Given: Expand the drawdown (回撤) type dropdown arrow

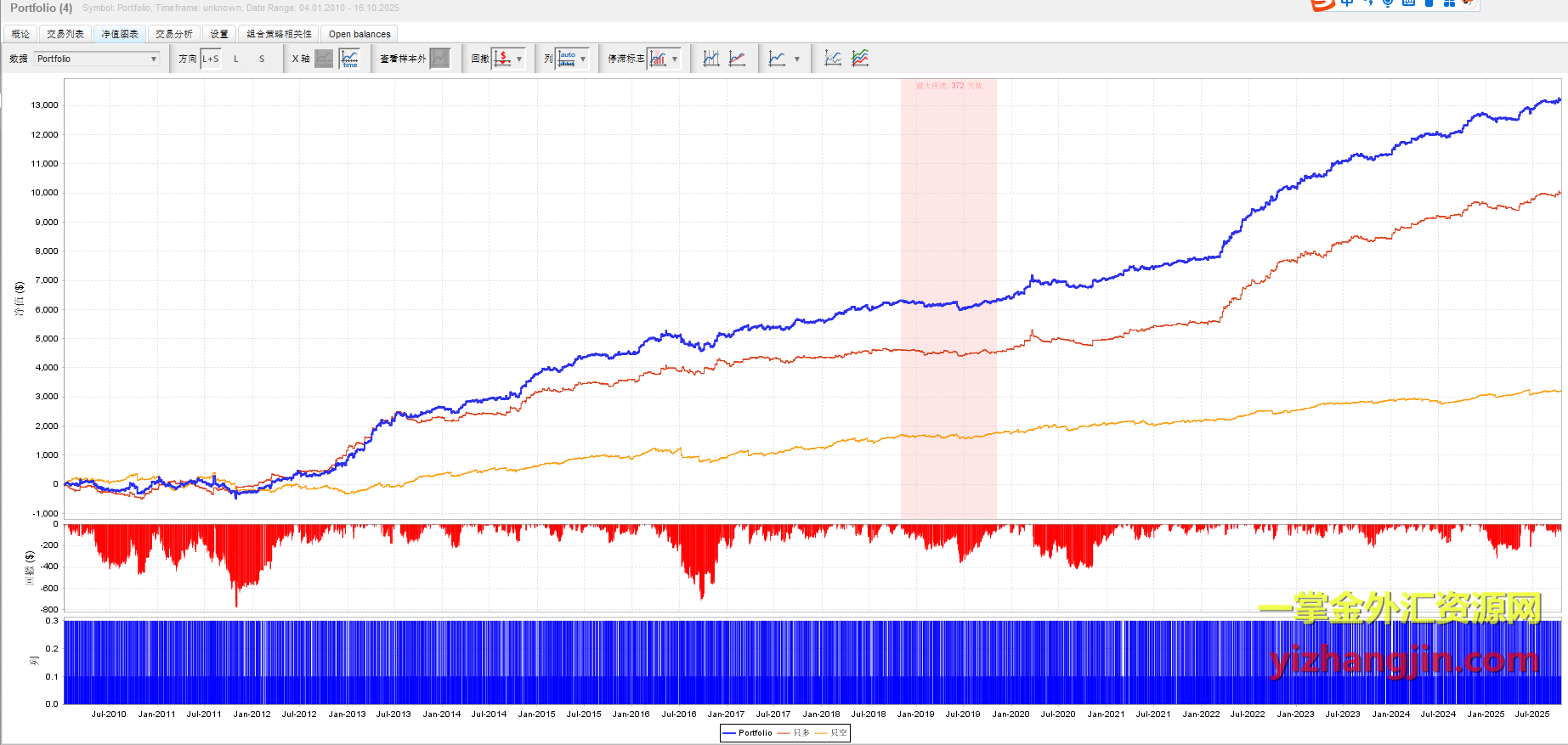Looking at the screenshot, I should [x=519, y=59].
